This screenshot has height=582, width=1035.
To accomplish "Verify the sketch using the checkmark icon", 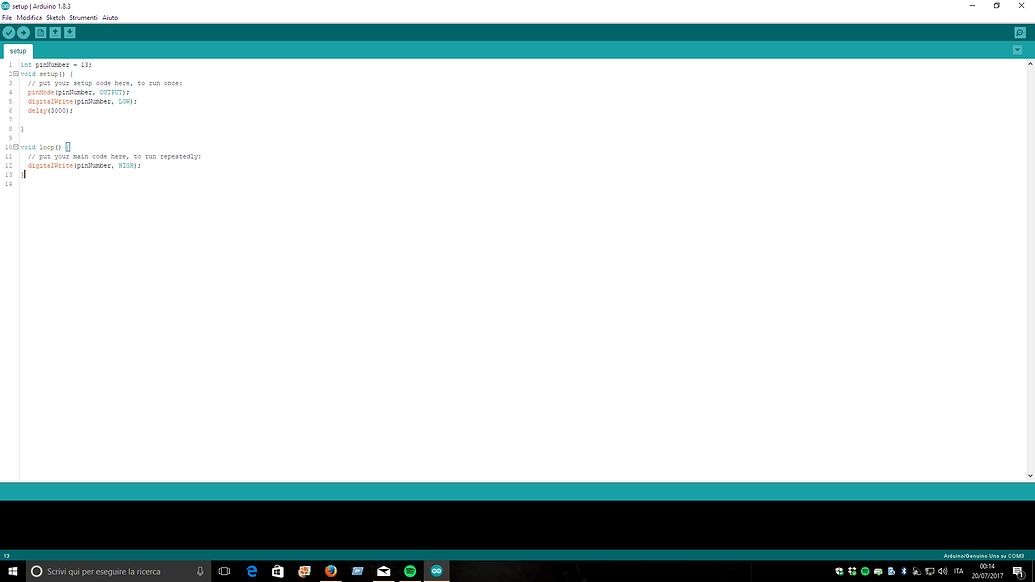I will pyautogui.click(x=9, y=32).
